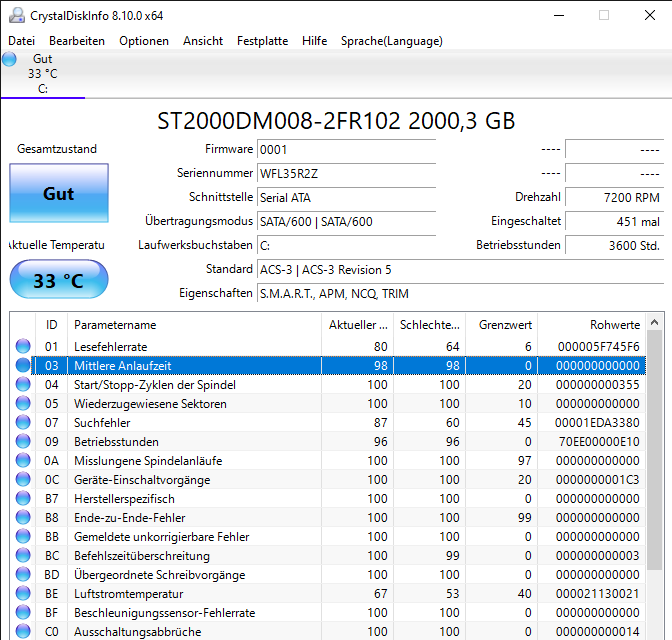The image size is (672, 640).
Task: Open the Optionen menu
Action: coord(144,41)
